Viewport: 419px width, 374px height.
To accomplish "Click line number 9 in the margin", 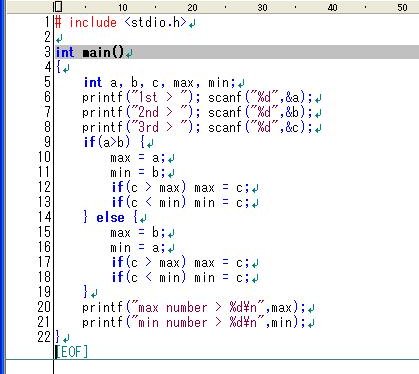I will (47, 142).
